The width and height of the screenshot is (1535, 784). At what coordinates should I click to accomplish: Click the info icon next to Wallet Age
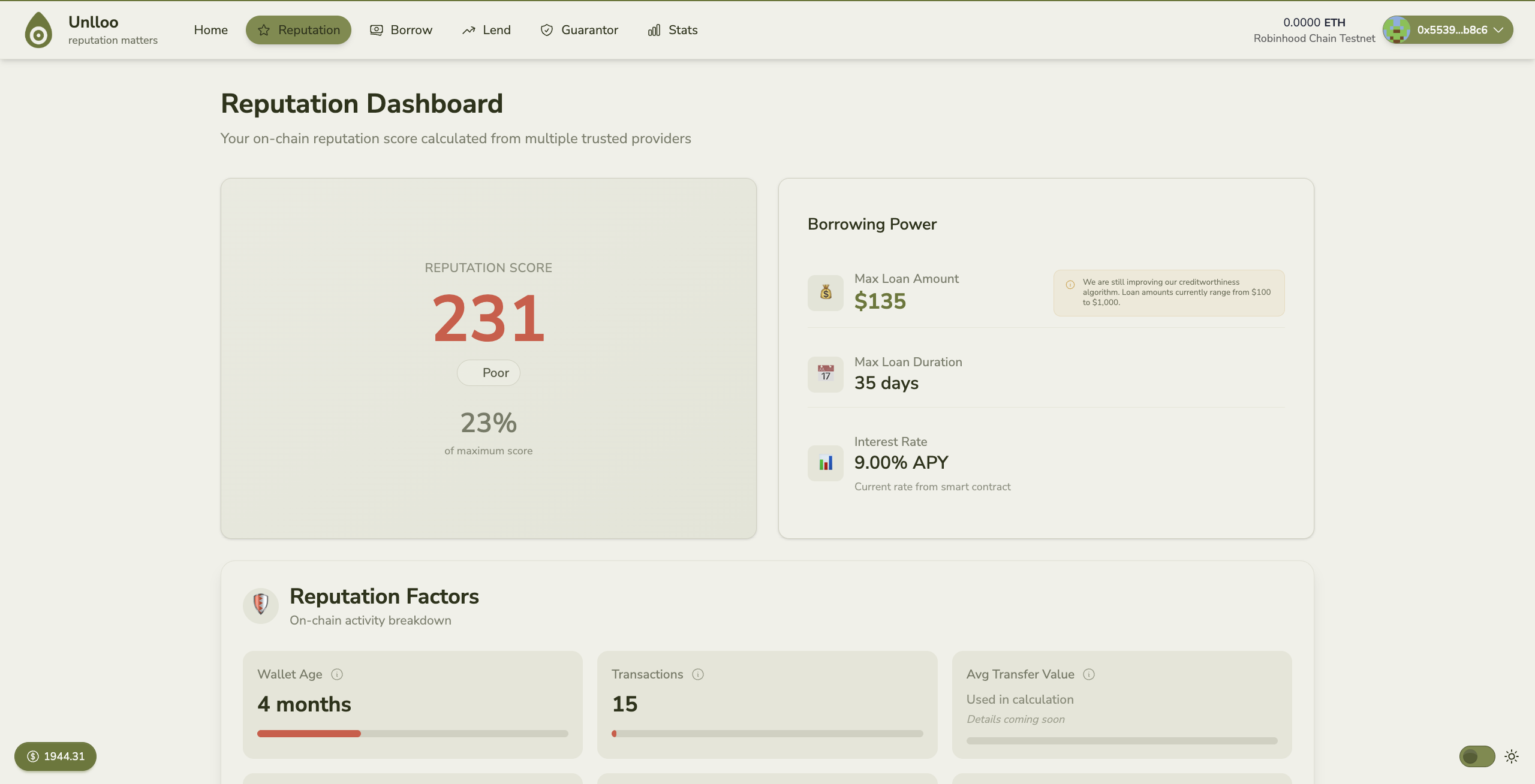coord(337,674)
